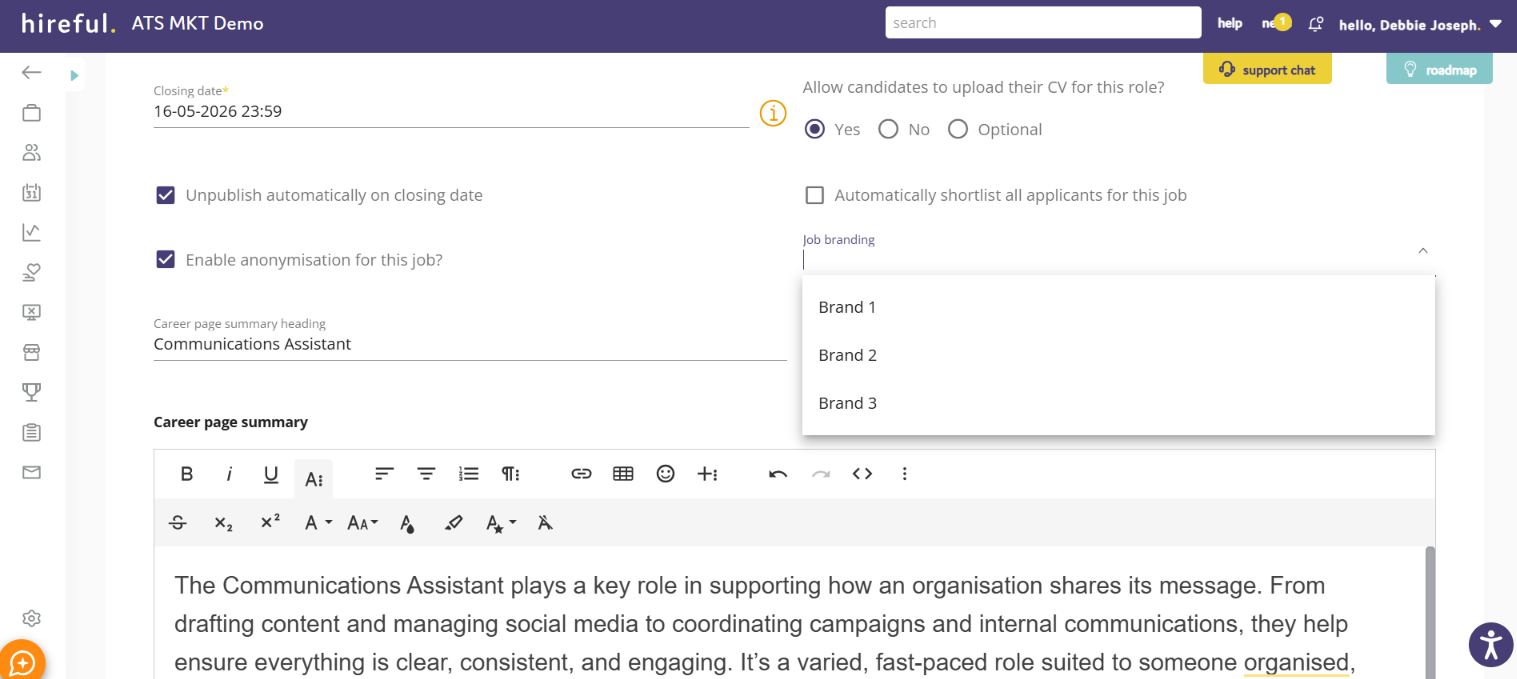
Task: Open the text color picker
Action: (407, 522)
